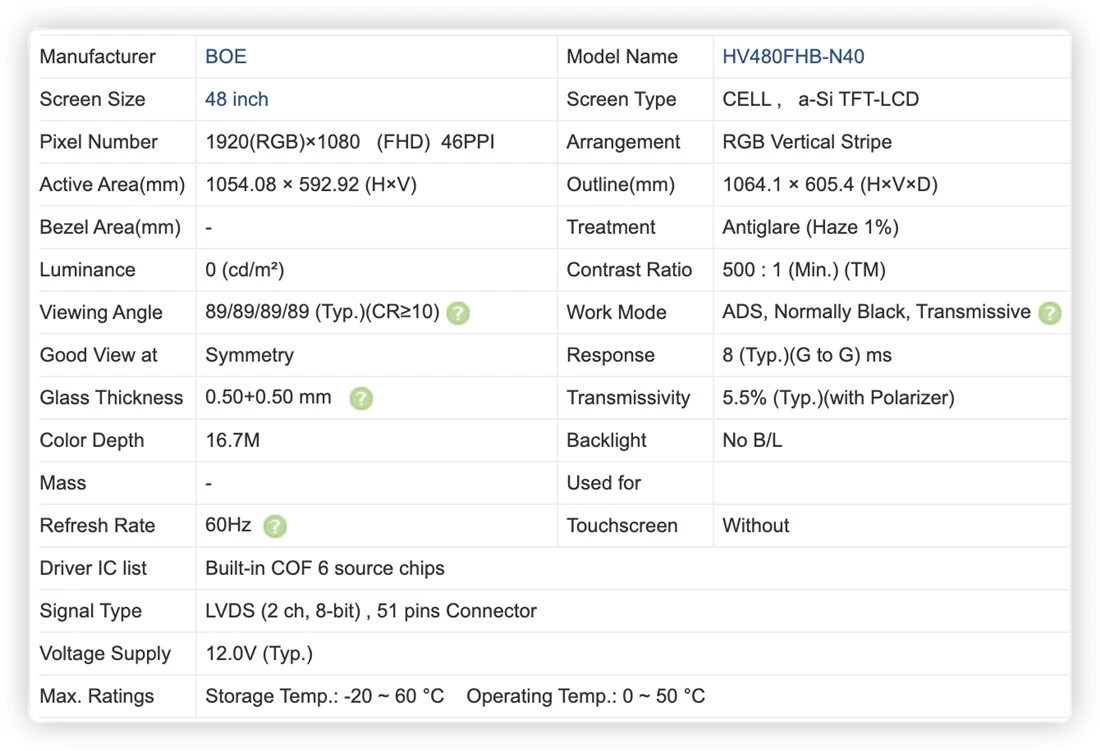
Task: Click the Contrast Ratio label
Action: click(629, 270)
